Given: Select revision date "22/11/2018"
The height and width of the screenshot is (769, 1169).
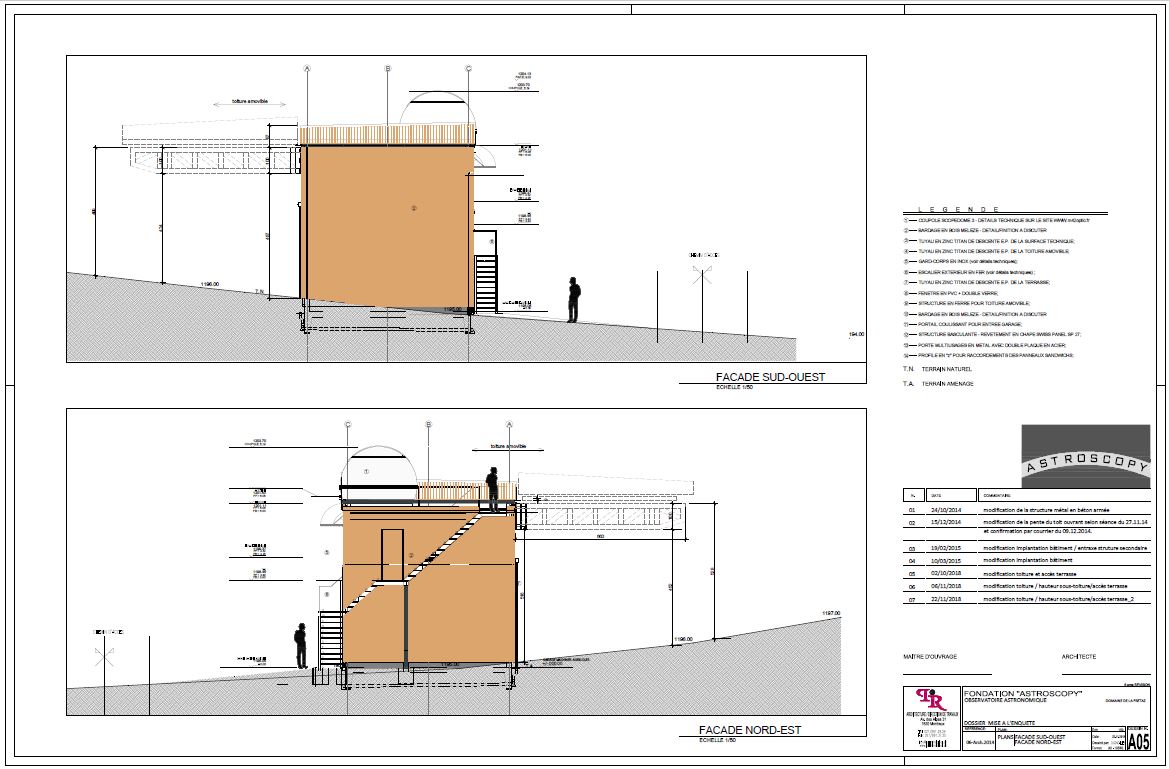Looking at the screenshot, I should pos(945,599).
